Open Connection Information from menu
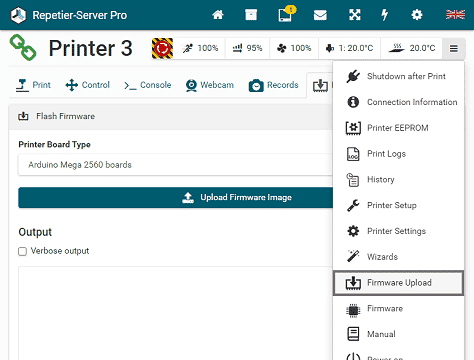The width and height of the screenshot is (474, 360). (x=399, y=102)
